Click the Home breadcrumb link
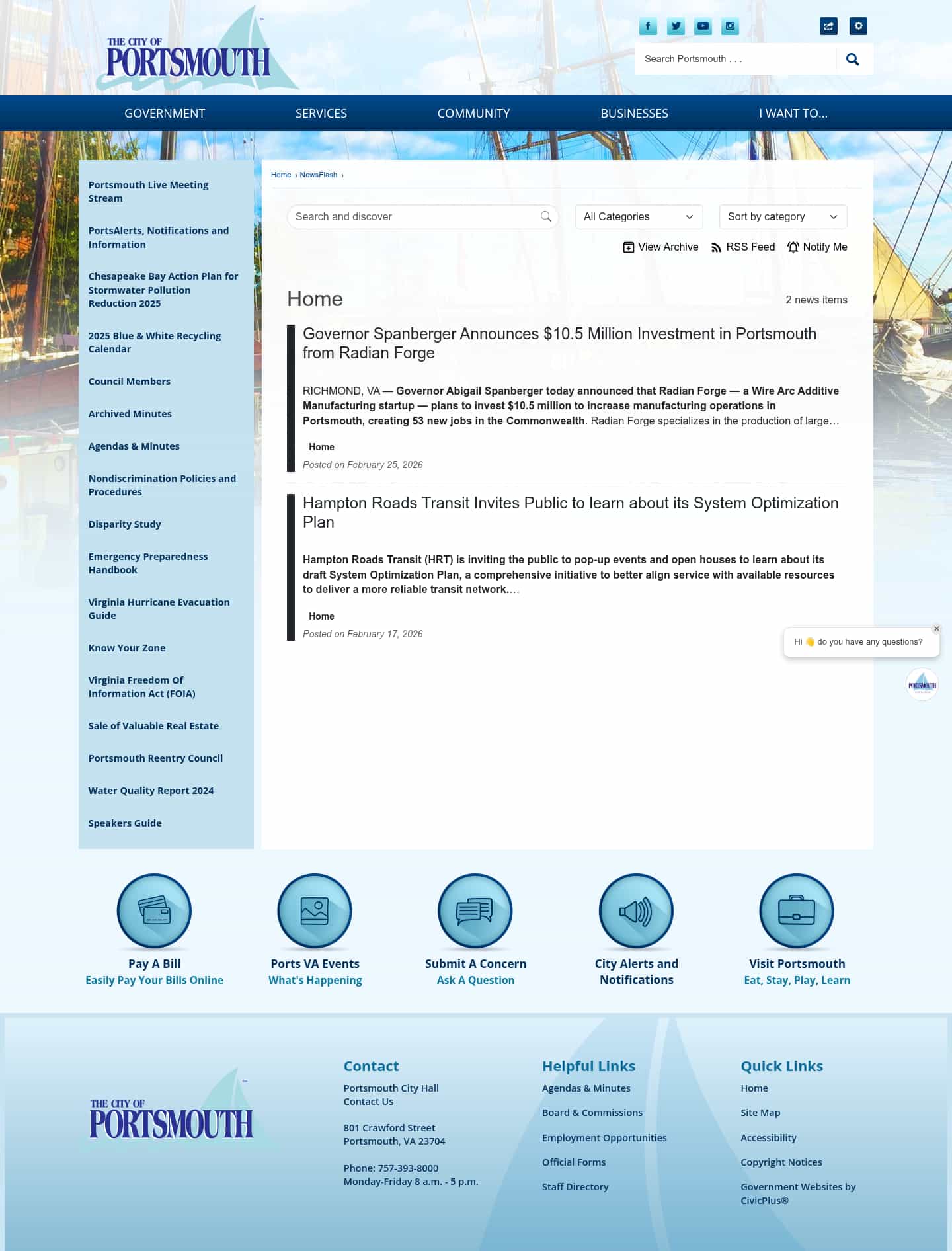 pos(281,175)
